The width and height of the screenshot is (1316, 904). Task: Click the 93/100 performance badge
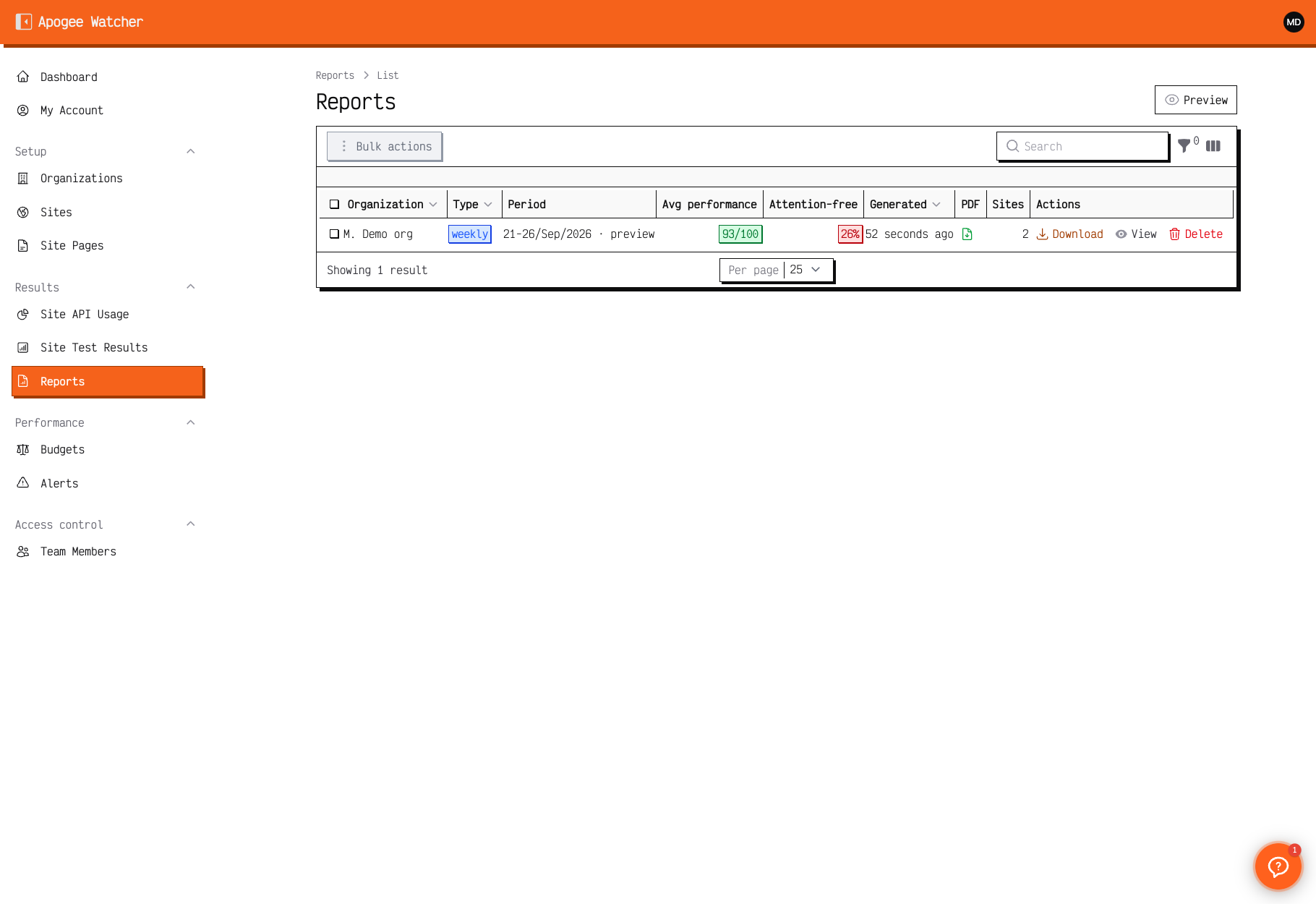point(740,234)
